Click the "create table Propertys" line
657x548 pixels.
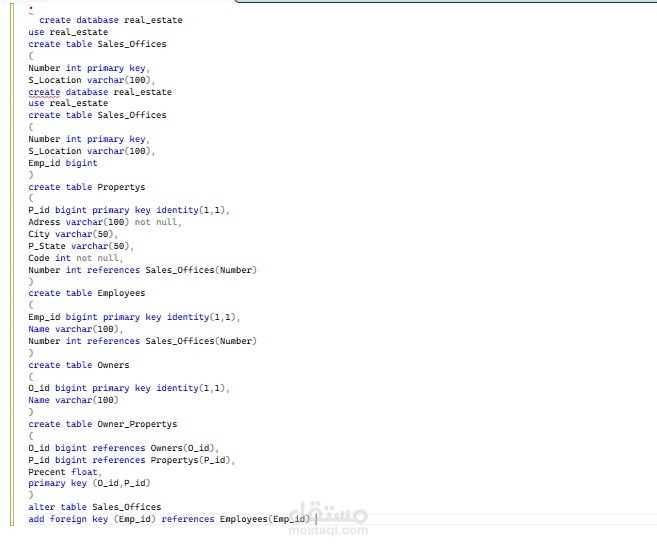click(x=87, y=187)
